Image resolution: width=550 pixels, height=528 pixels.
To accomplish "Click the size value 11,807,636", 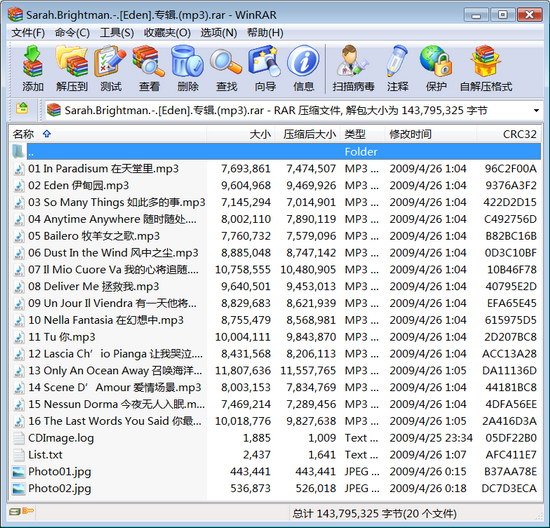I will pos(243,371).
